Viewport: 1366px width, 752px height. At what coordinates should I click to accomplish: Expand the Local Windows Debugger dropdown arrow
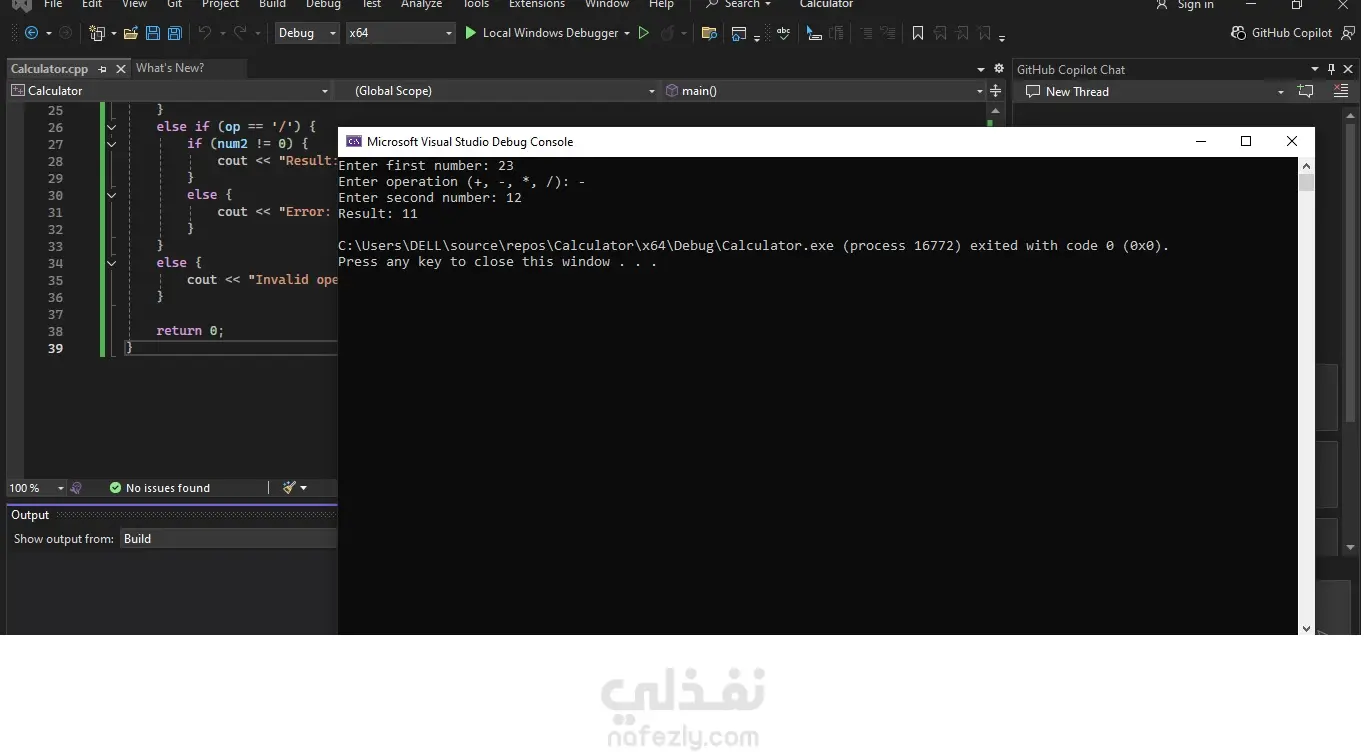(627, 33)
